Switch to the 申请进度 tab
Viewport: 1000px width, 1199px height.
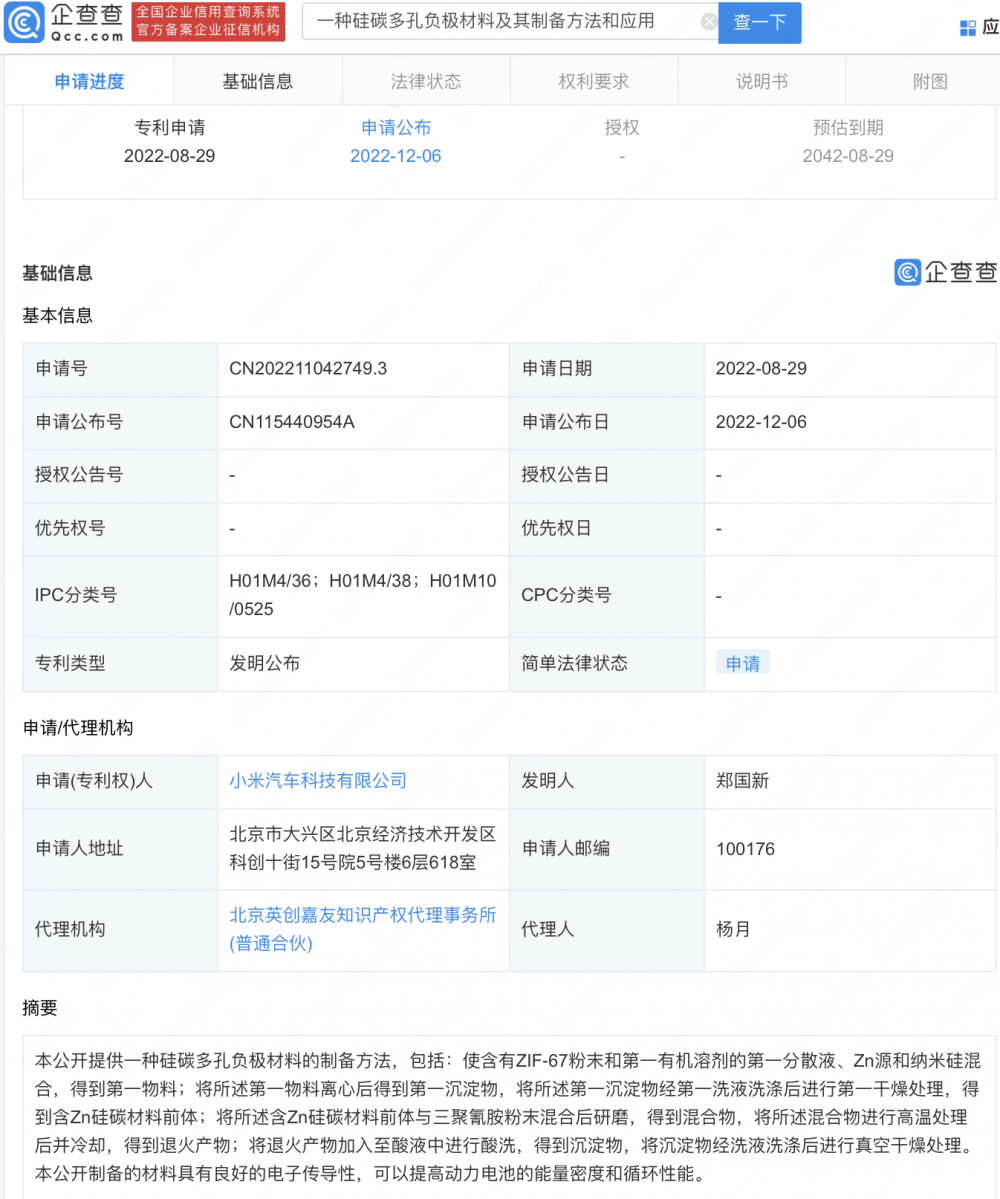89,82
